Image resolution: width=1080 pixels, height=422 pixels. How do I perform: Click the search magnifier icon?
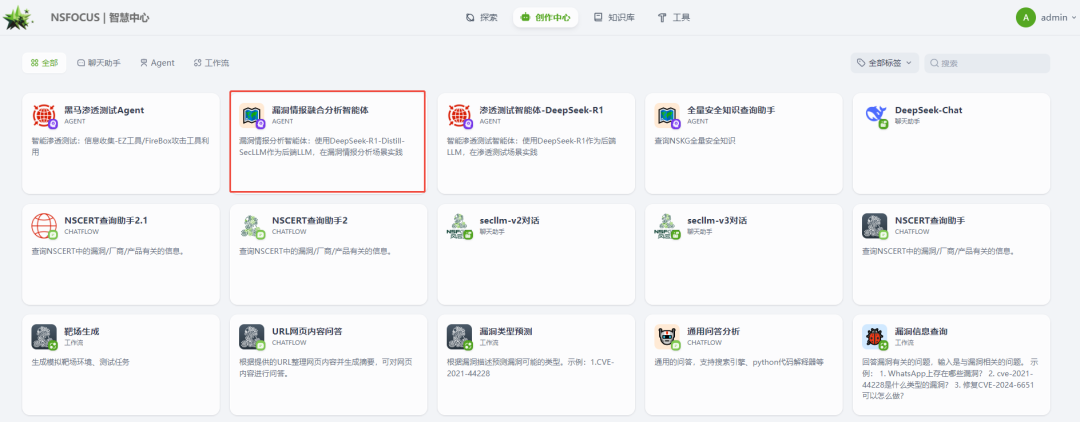pyautogui.click(x=935, y=63)
